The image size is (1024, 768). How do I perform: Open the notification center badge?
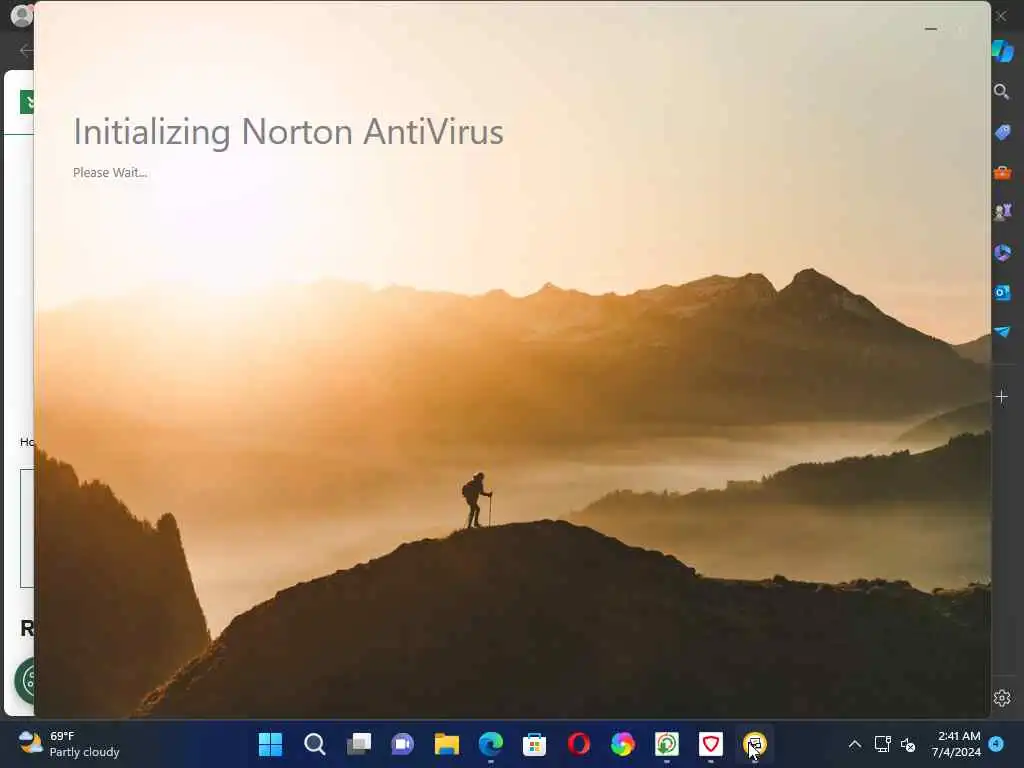pos(996,744)
